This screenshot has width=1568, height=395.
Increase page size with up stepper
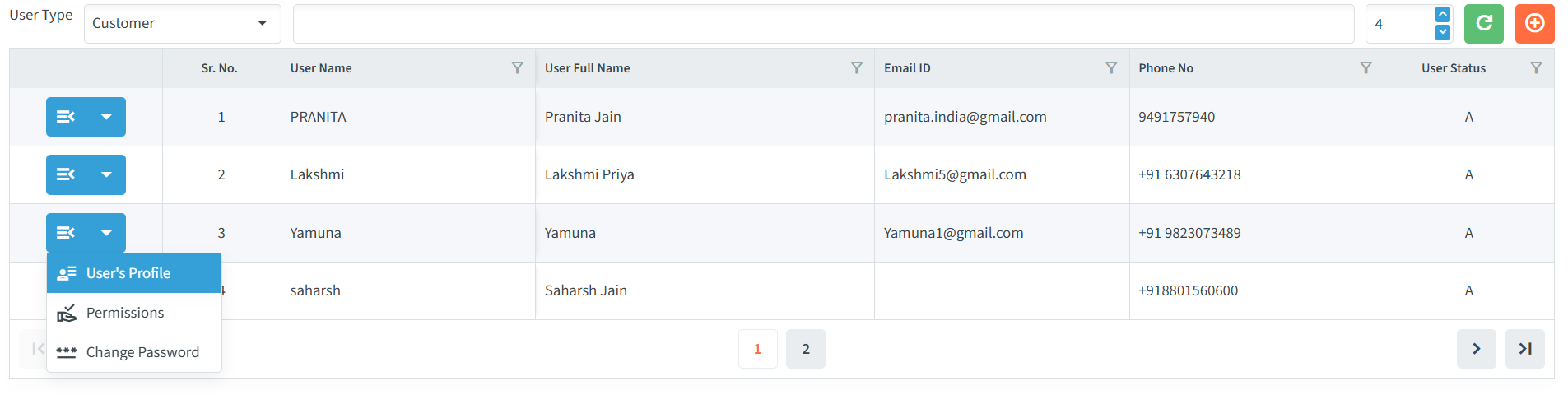[x=1443, y=15]
